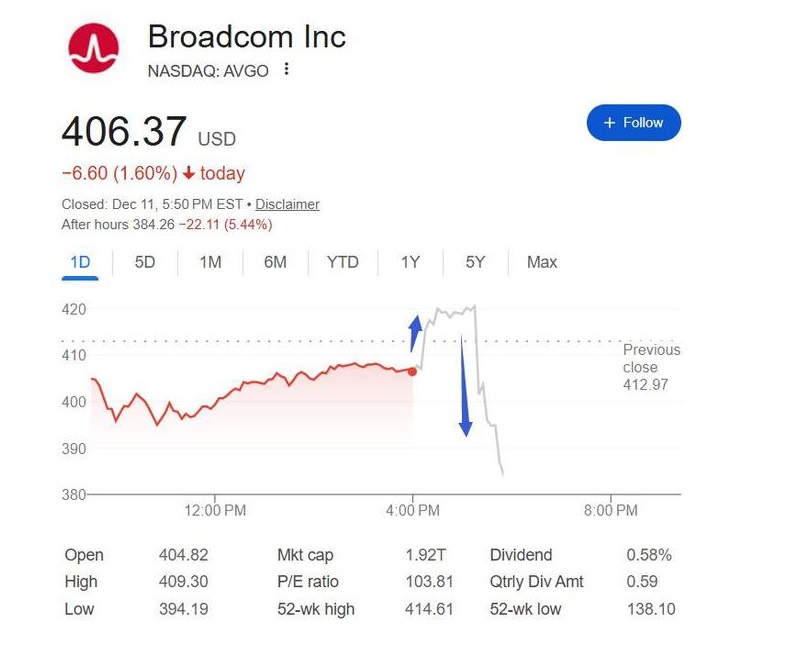The image size is (800, 649).
Task: Select the 1D chart range tab
Action: [80, 262]
